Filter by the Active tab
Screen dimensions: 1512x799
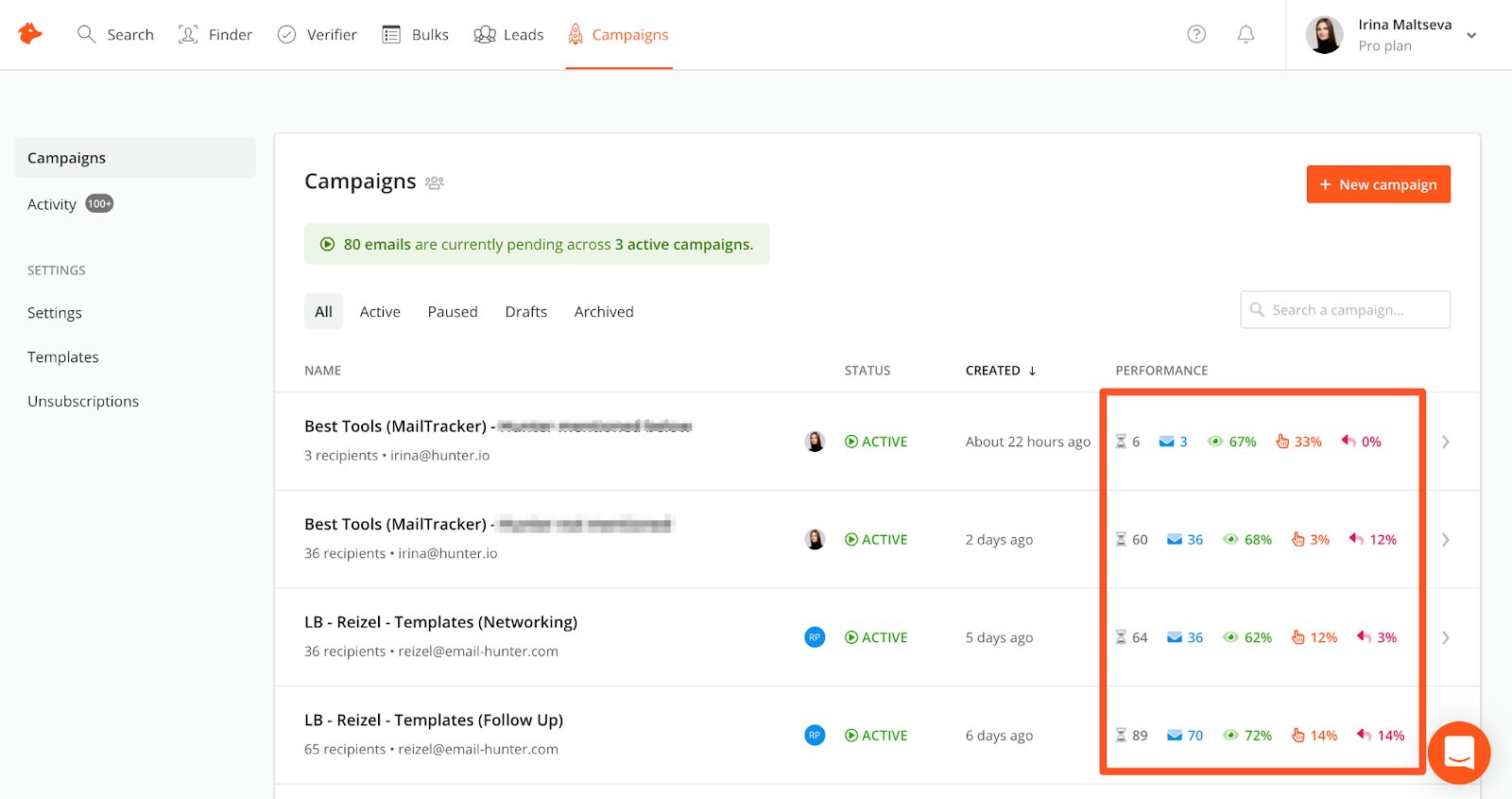[380, 311]
